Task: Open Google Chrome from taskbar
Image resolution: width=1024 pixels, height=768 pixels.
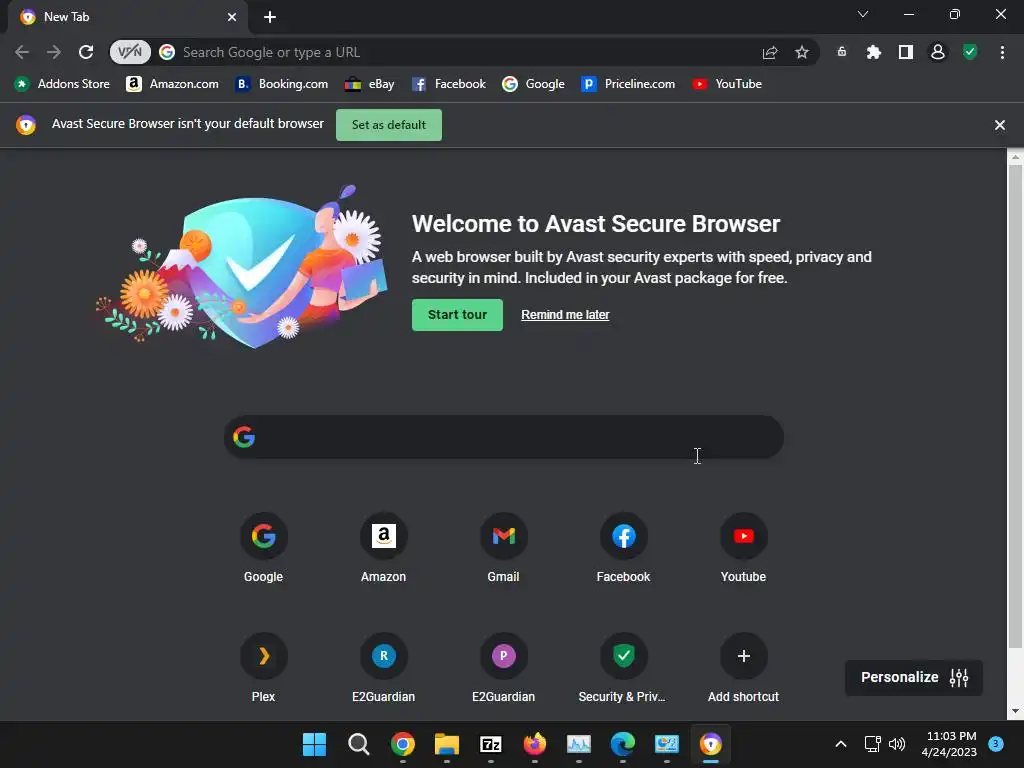Action: click(x=402, y=744)
